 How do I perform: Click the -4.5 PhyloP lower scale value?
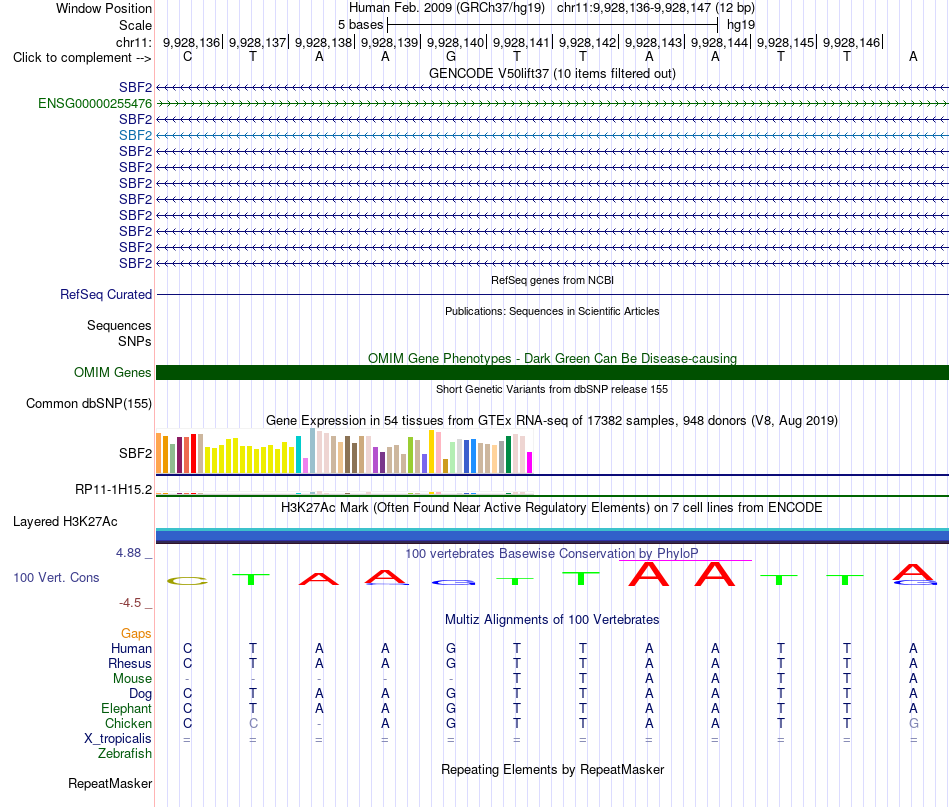[x=130, y=602]
